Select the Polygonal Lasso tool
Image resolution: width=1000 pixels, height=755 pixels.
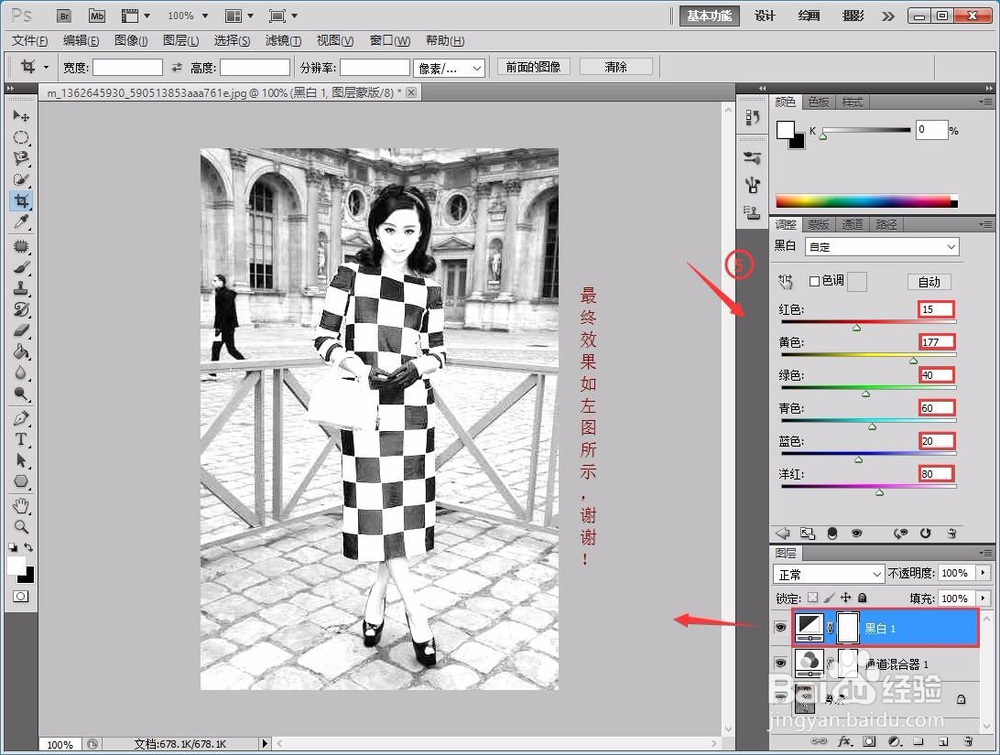(21, 158)
